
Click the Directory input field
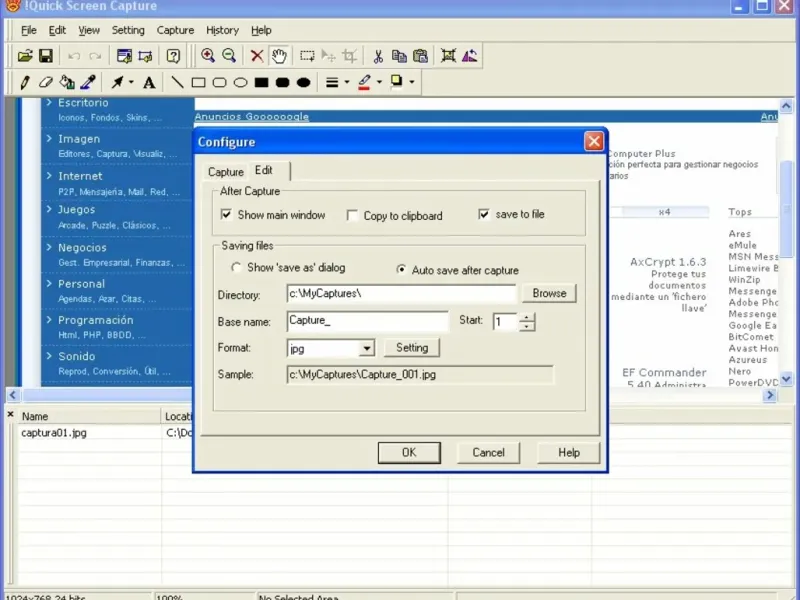click(x=402, y=294)
